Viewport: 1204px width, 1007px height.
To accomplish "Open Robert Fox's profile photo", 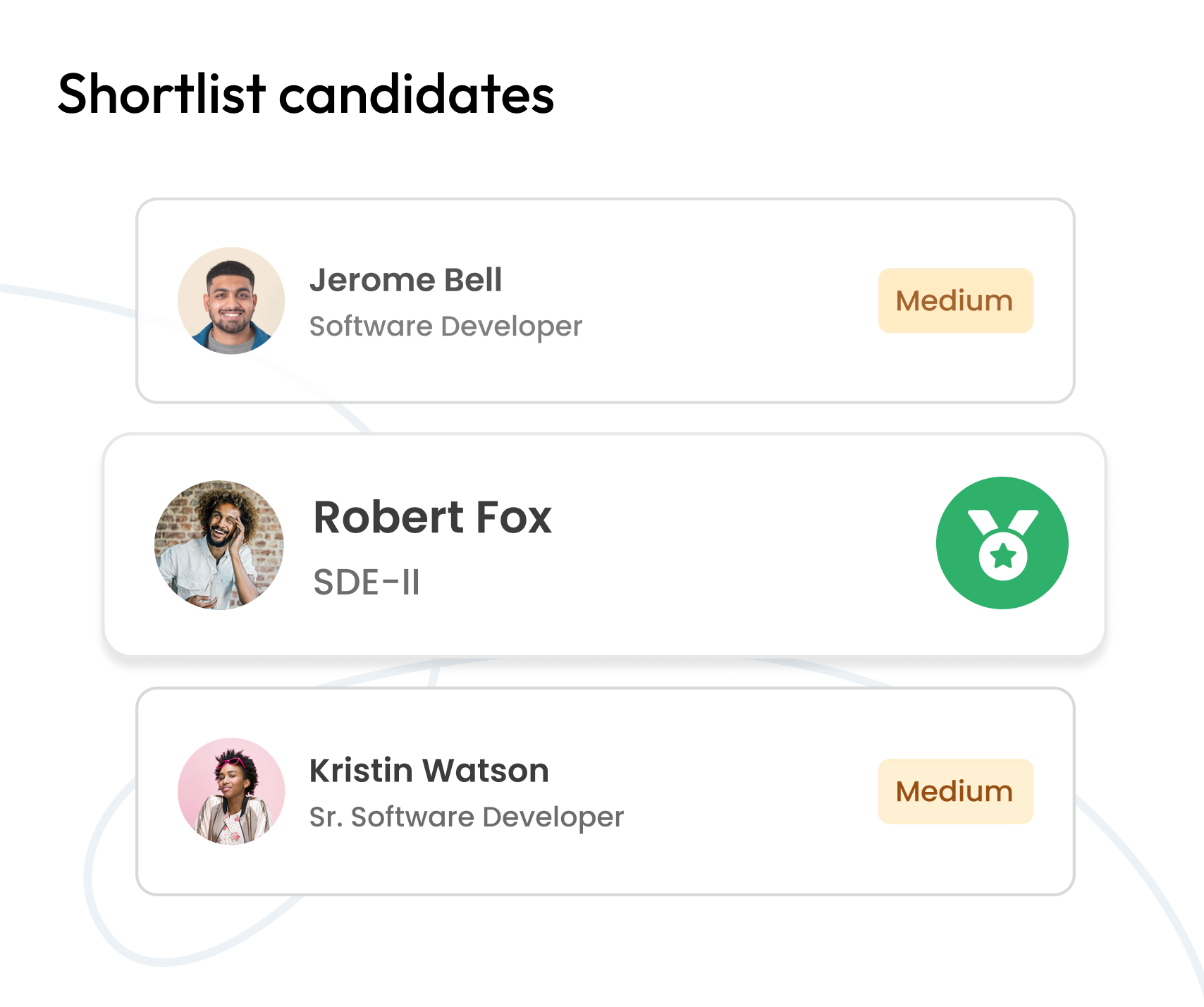I will coord(219,545).
